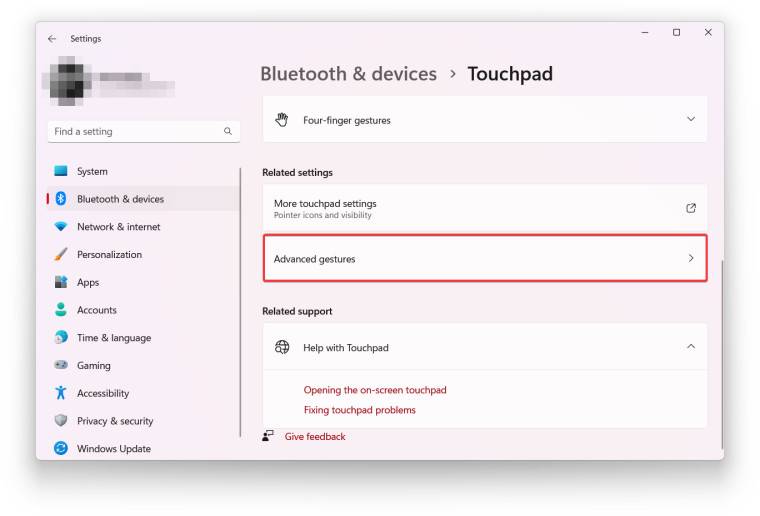Click the Personalization paintbrush icon
The height and width of the screenshot is (516, 760).
(61, 254)
